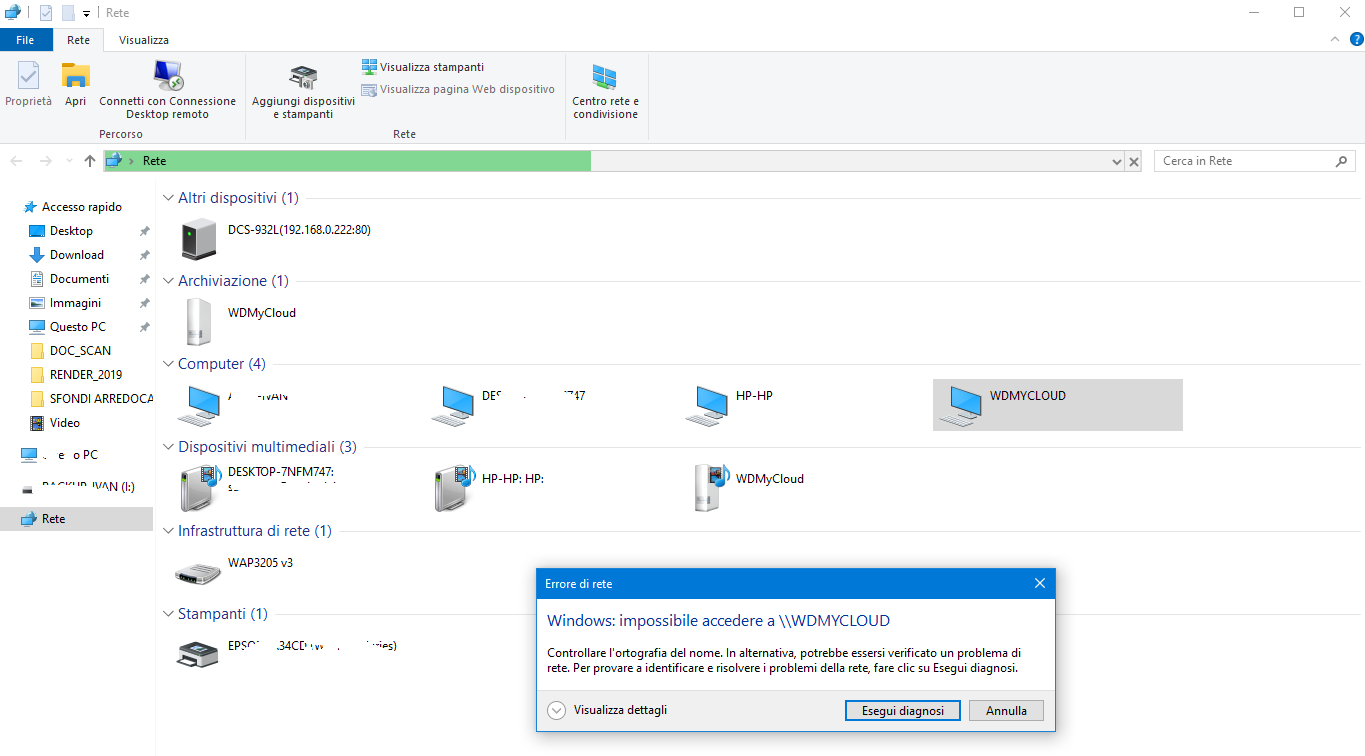Collapse the Dispositivi multimediali group
Screen dimensions: 1365x756
coord(168,447)
